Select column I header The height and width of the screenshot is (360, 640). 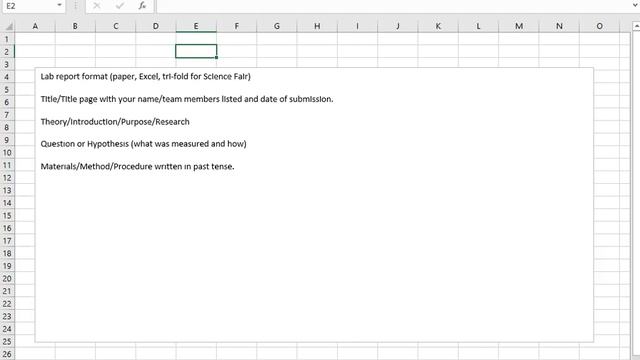pyautogui.click(x=357, y=26)
